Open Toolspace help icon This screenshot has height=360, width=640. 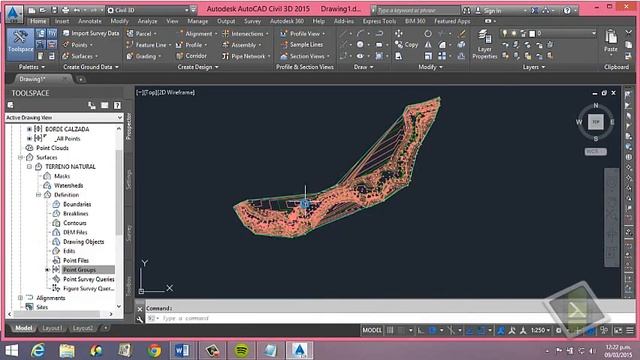click(x=117, y=106)
